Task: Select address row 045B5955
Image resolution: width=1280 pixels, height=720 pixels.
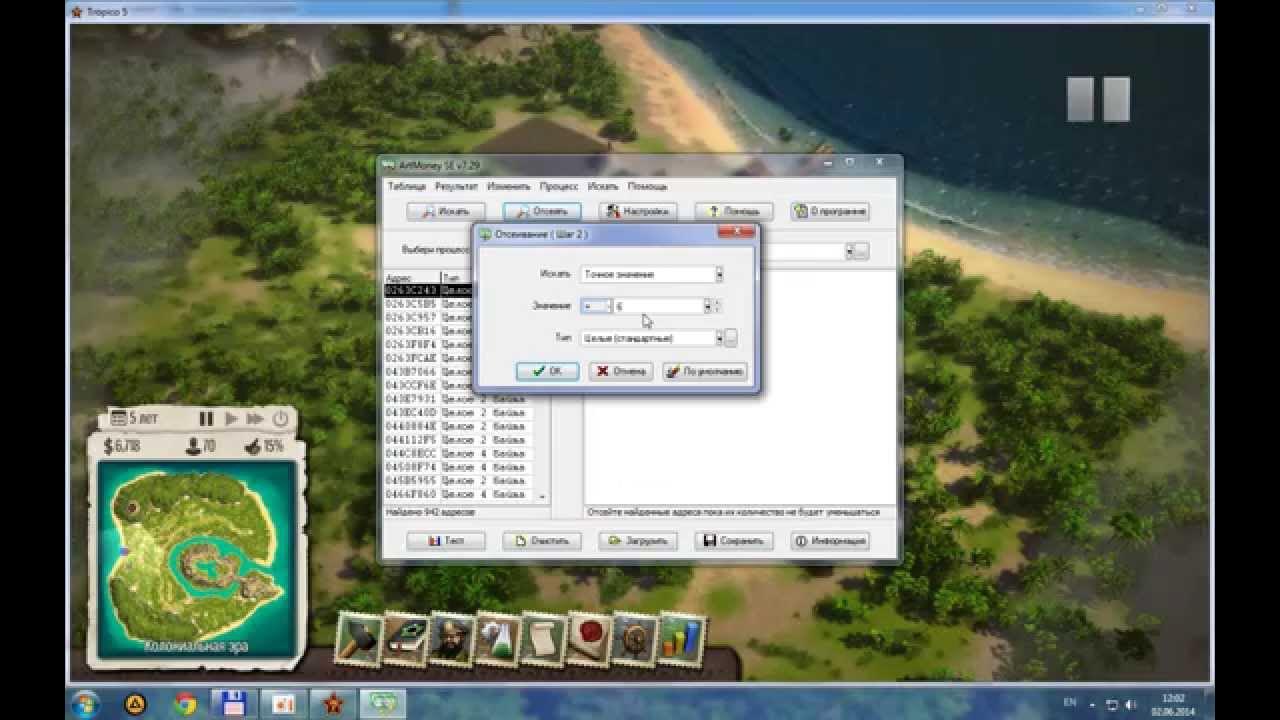Action: pos(458,480)
